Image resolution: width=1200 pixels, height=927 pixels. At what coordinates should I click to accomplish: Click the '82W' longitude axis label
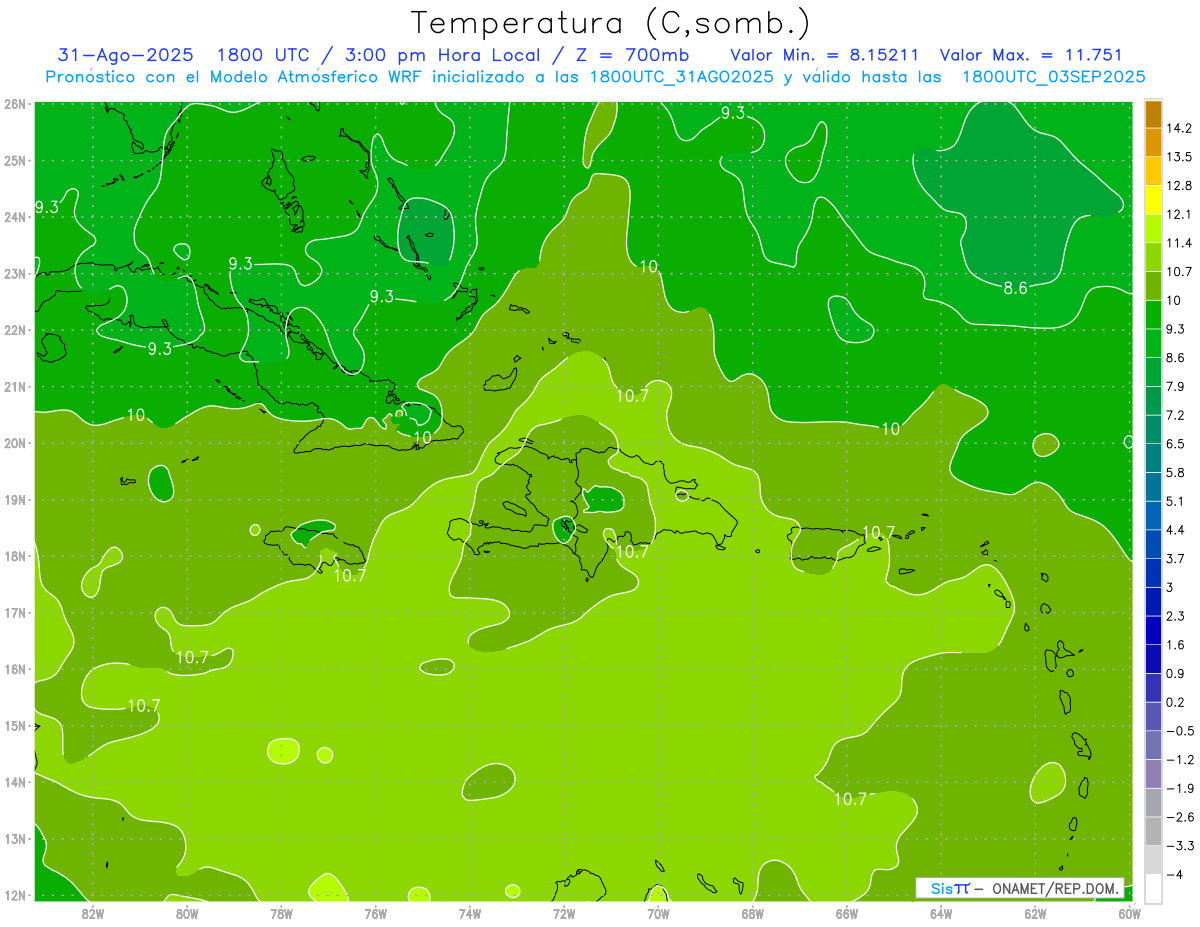click(x=93, y=913)
